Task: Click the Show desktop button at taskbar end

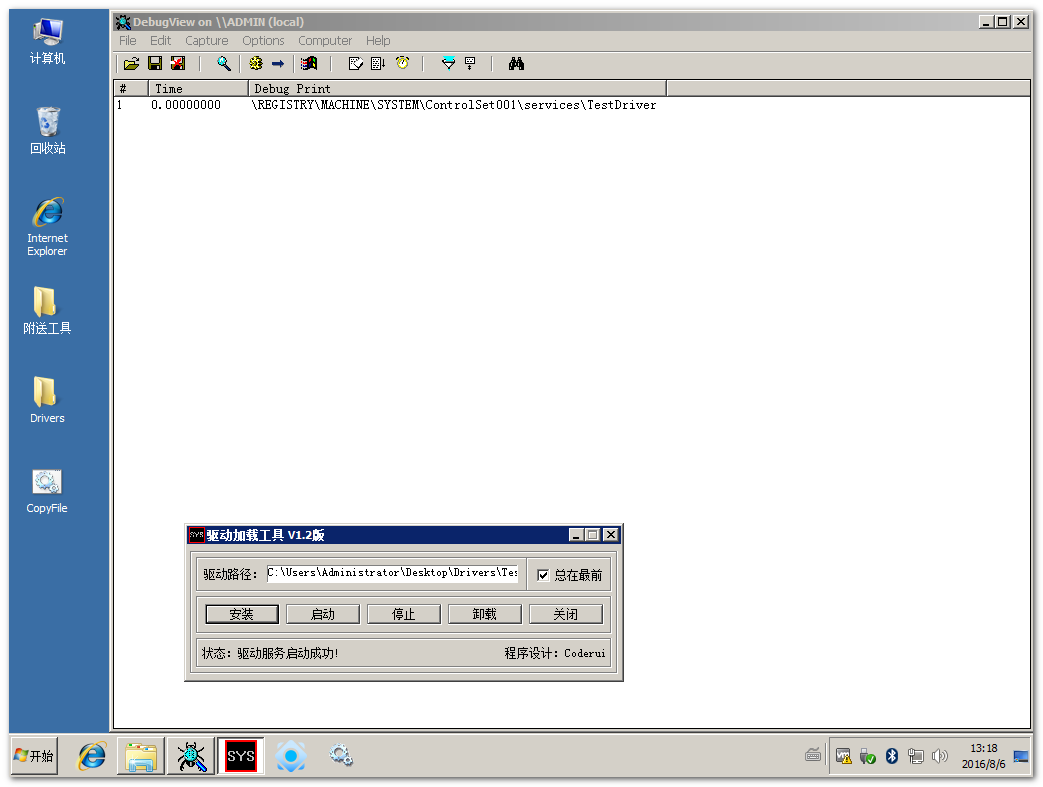Action: pyautogui.click(x=1021, y=756)
